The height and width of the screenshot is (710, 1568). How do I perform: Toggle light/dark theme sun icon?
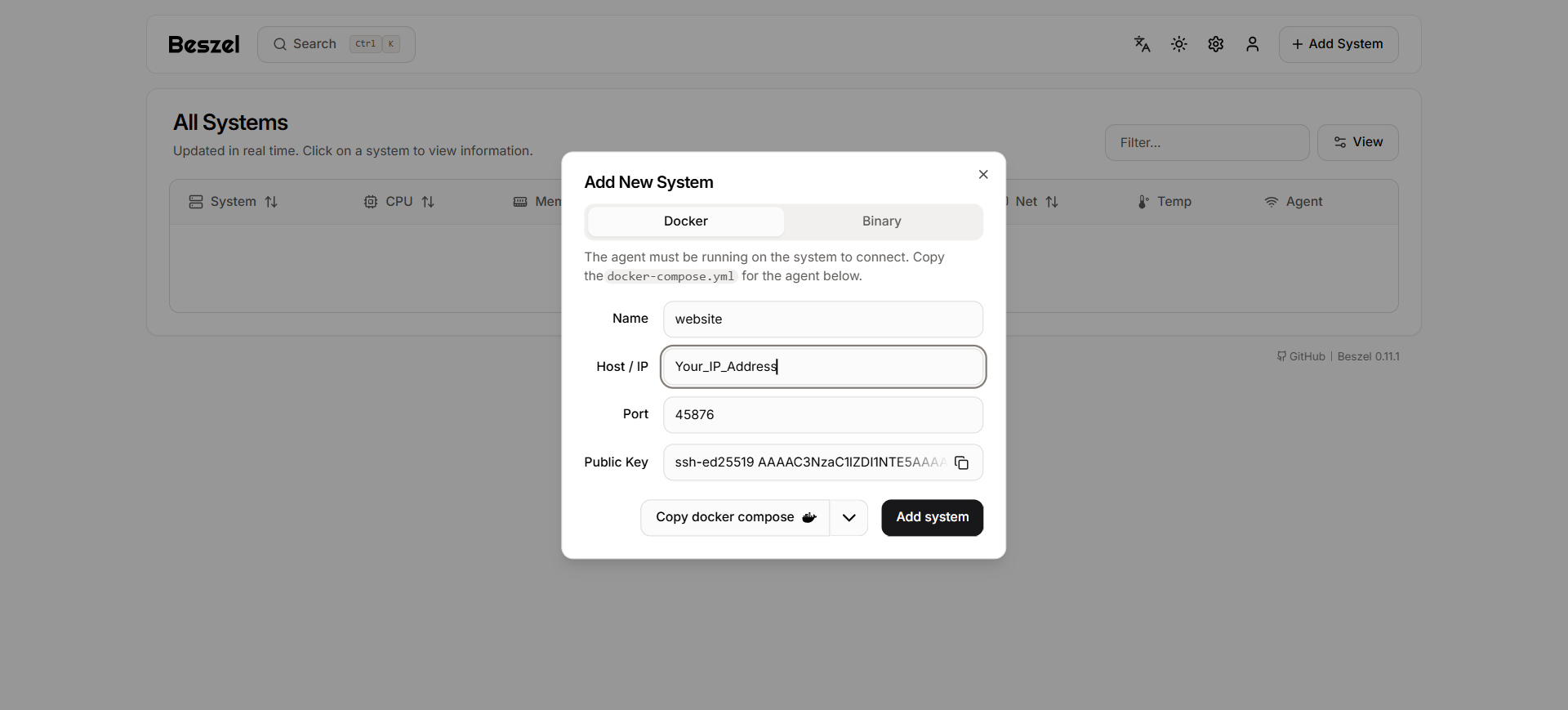(1178, 44)
